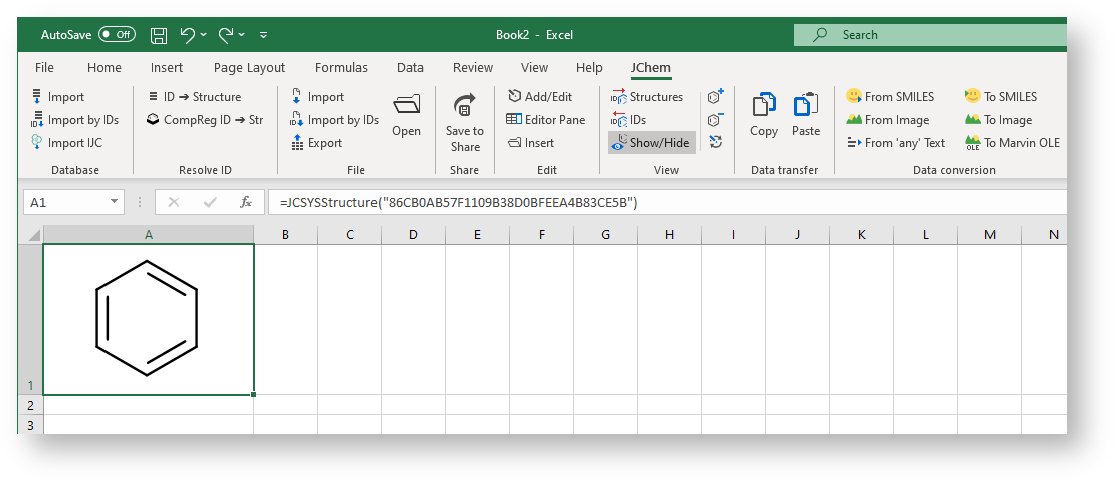This screenshot has height=482, width=1115.
Task: Click the Save icon in title bar
Action: [159, 35]
